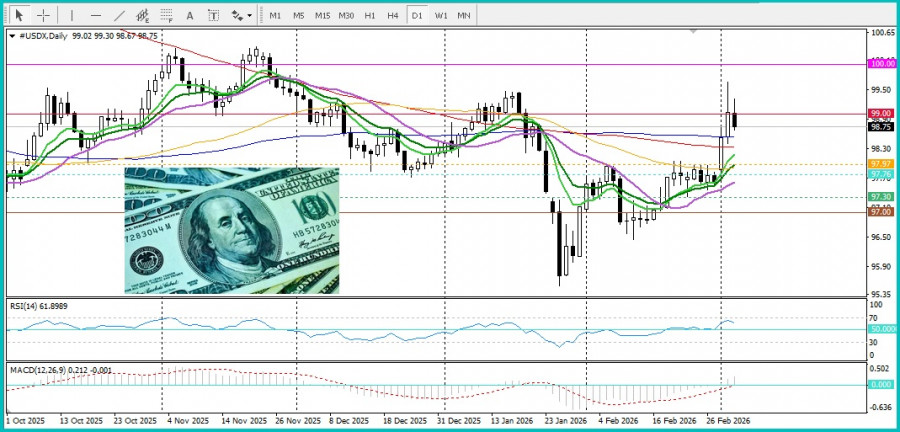Select the equidistant channel tool
Image resolution: width=900 pixels, height=432 pixels.
pos(143,15)
